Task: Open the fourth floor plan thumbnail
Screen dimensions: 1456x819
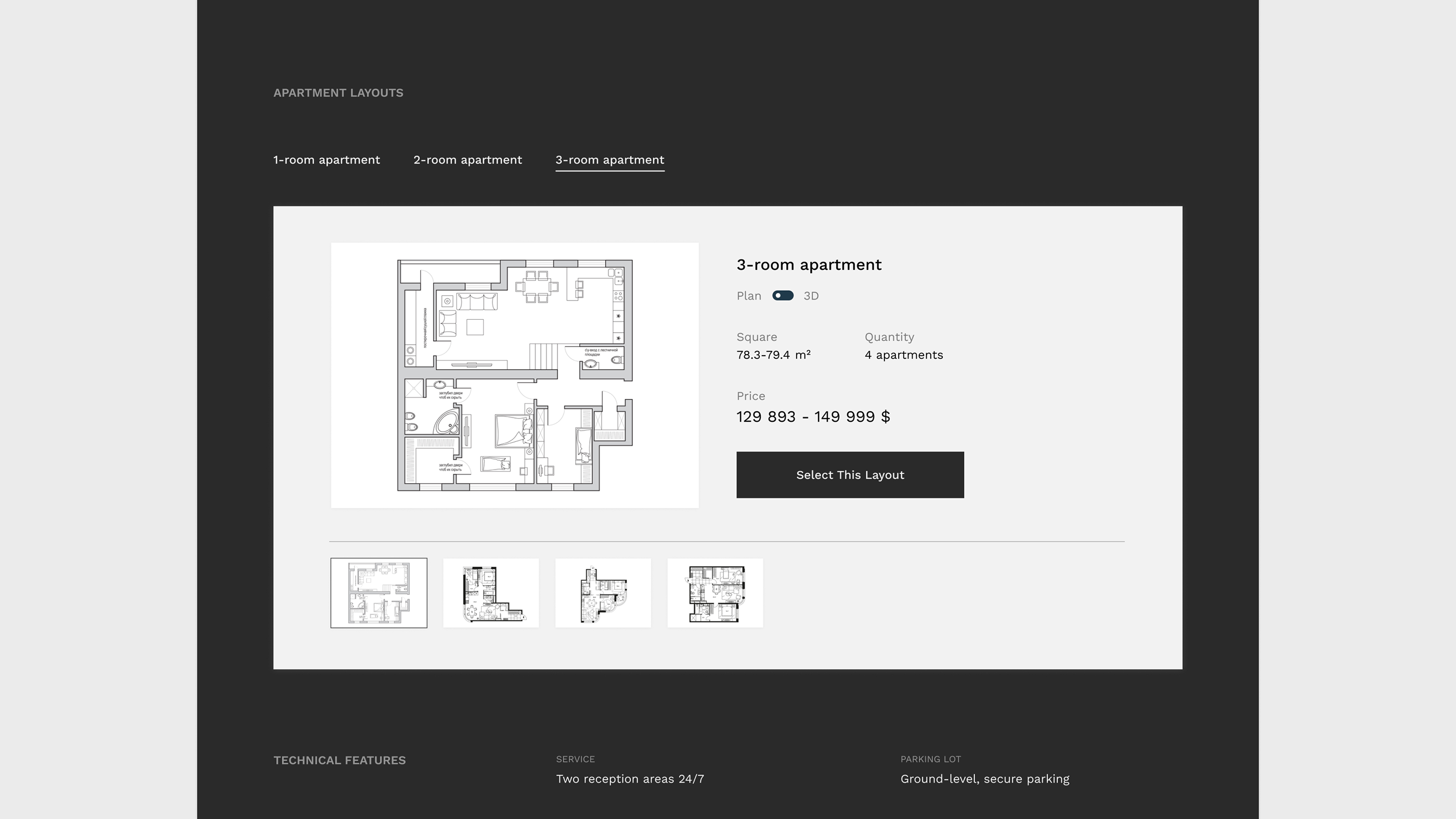Action: click(x=715, y=593)
